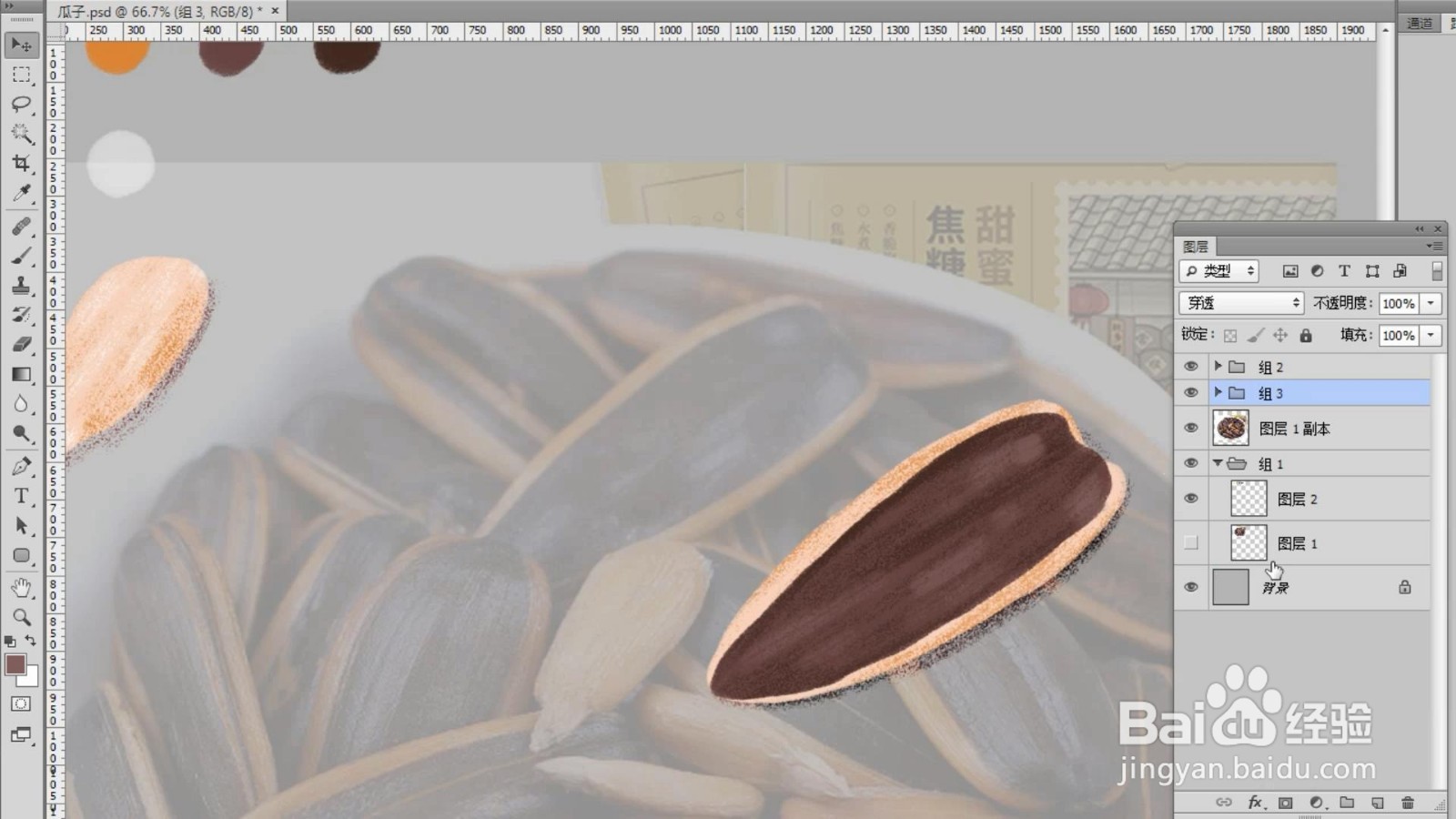Filter layers by shape type
The width and height of the screenshot is (1456, 819).
click(1372, 271)
